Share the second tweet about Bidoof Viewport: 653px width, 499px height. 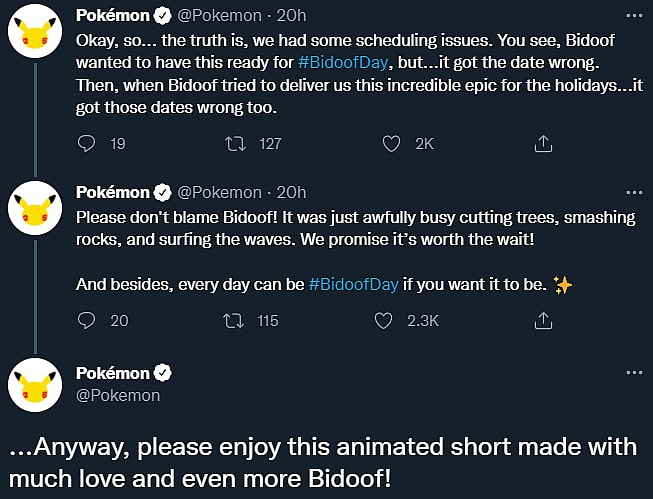pos(543,321)
